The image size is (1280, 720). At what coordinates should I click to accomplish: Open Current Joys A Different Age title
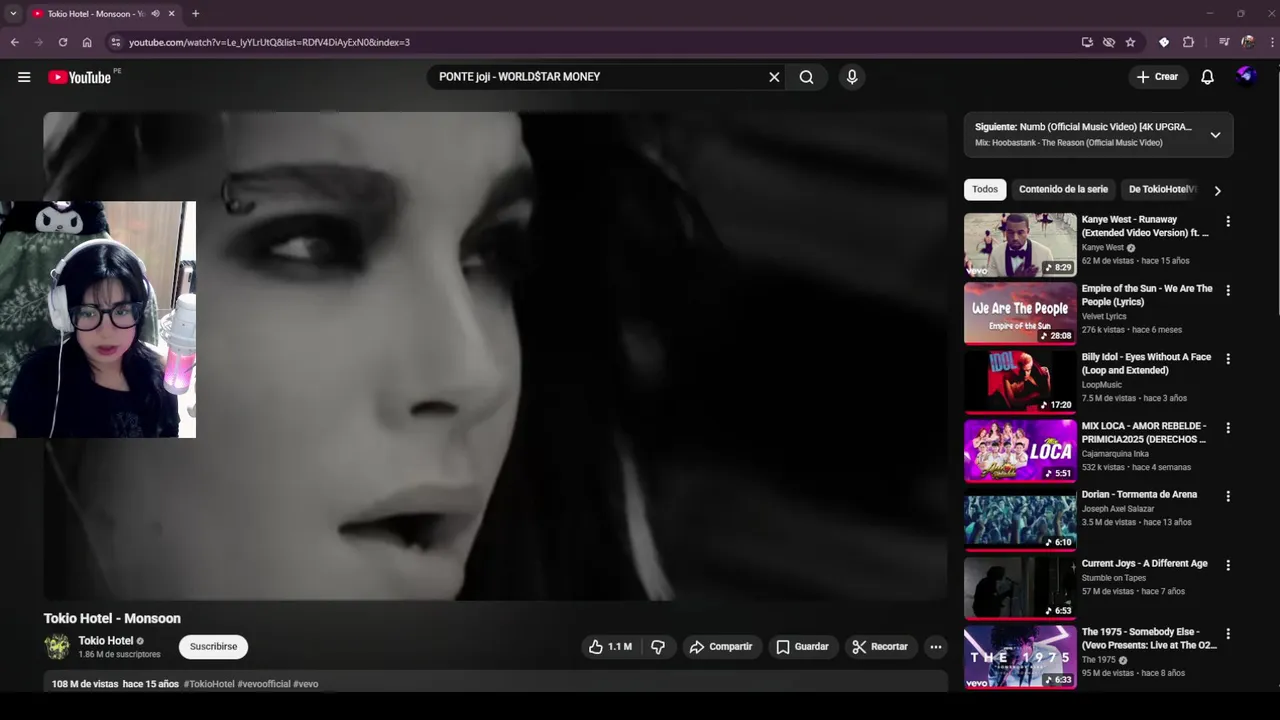tap(1144, 564)
